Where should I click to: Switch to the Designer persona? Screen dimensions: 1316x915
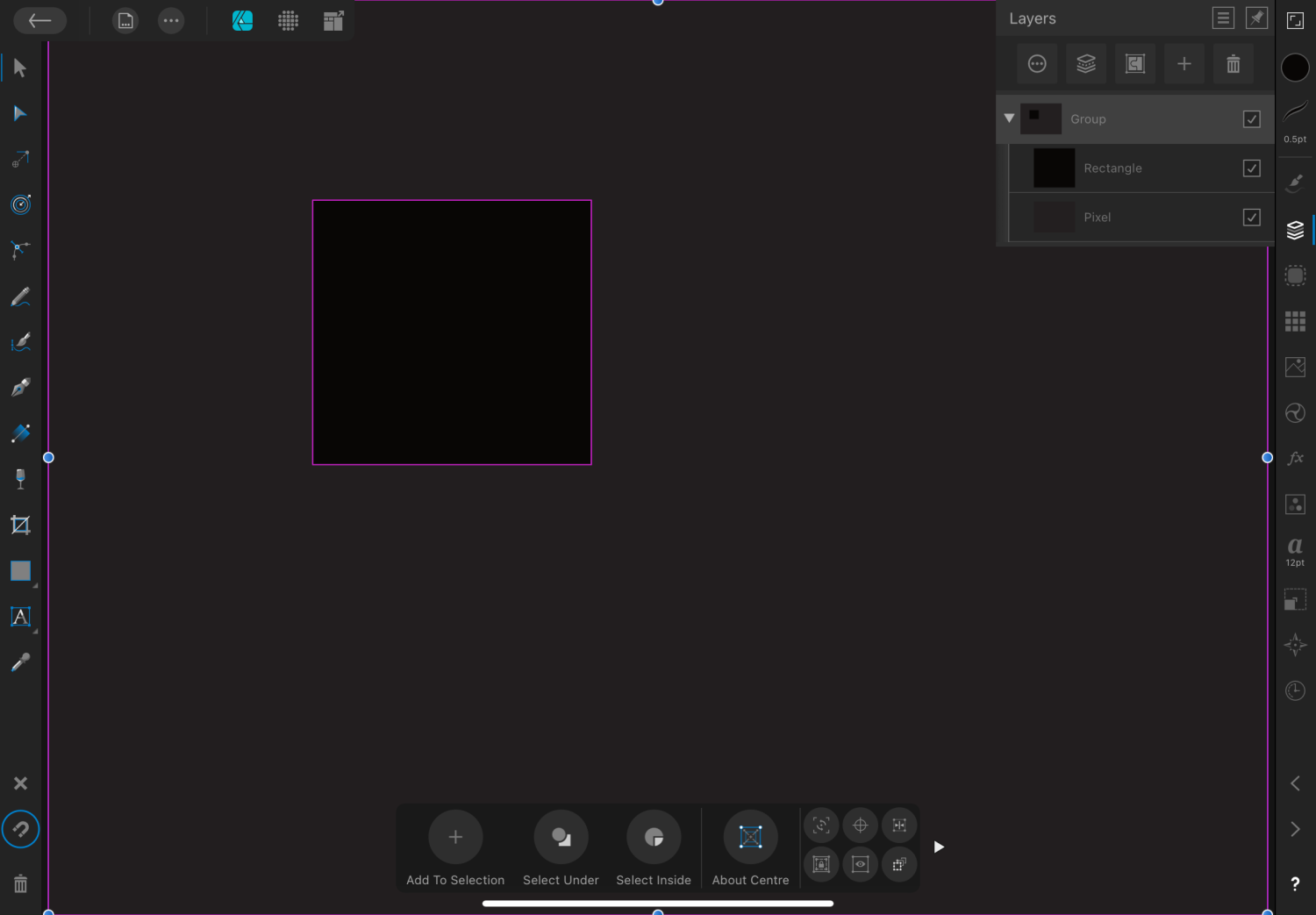[x=242, y=20]
